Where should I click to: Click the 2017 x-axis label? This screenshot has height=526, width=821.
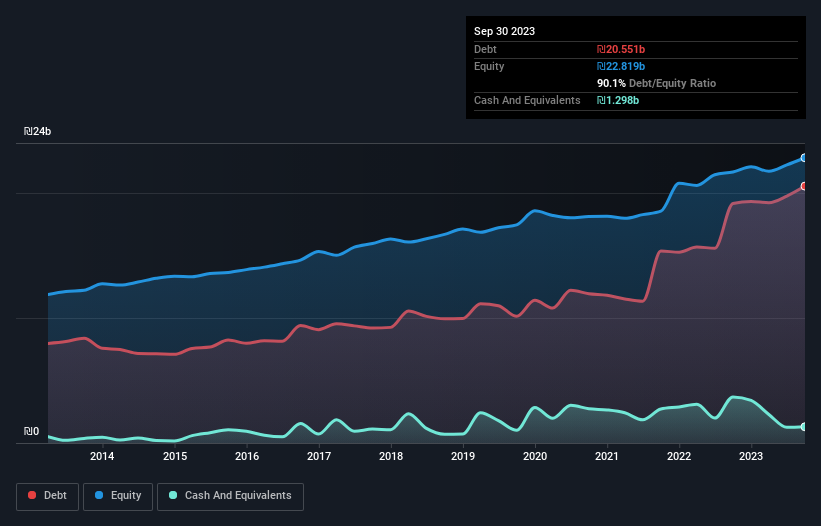pyautogui.click(x=319, y=456)
